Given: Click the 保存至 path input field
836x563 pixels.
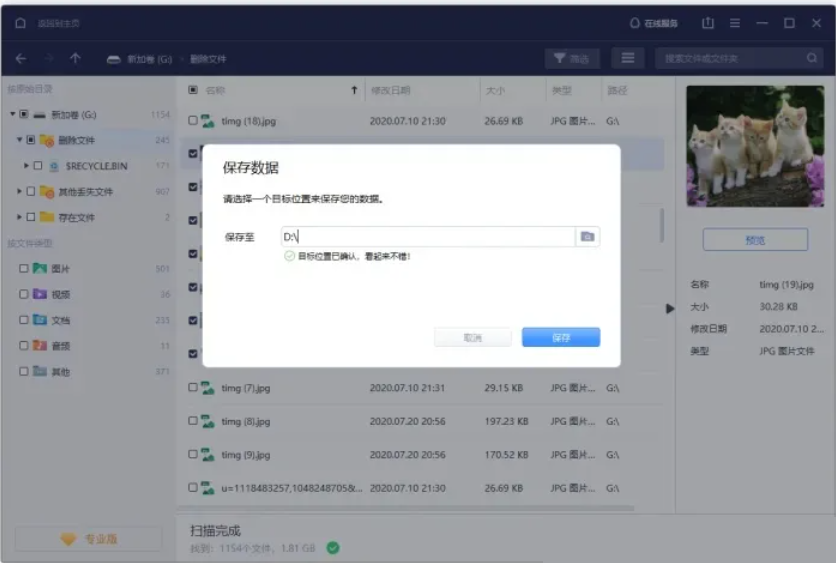Looking at the screenshot, I should (427, 237).
